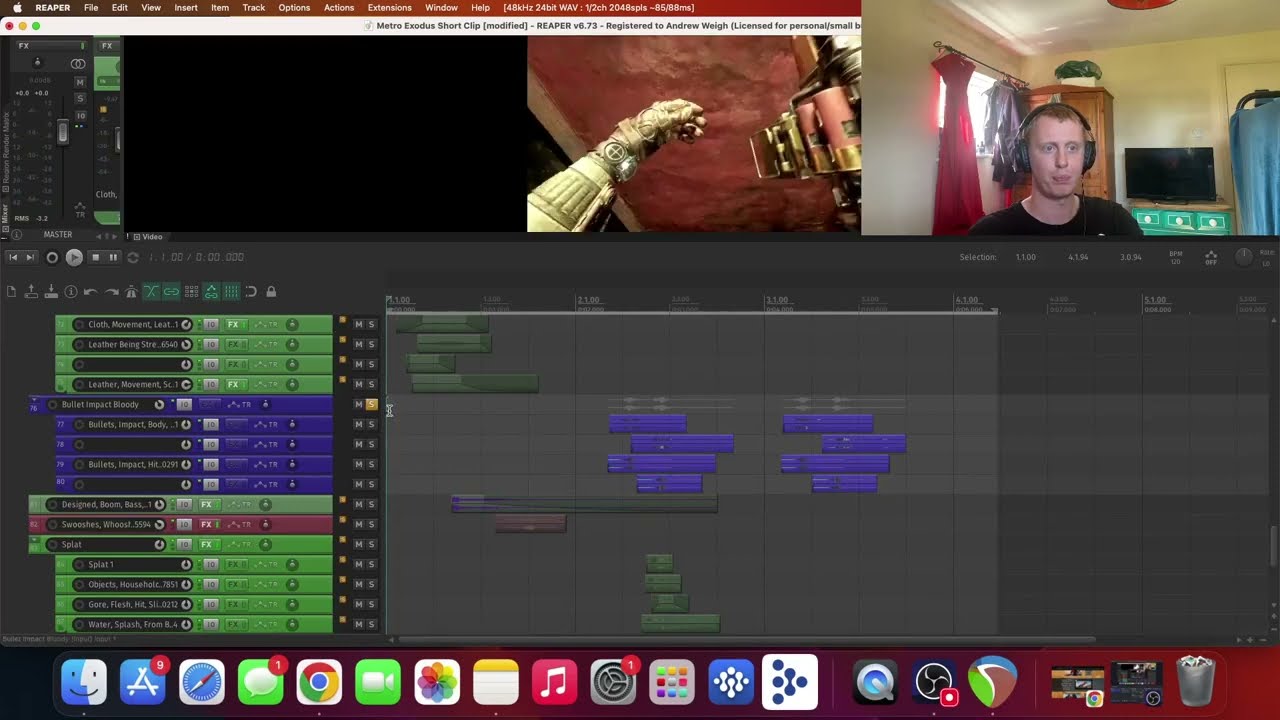Screen dimensions: 1280x720
Task: Click the Redo arrow icon
Action: tap(111, 292)
